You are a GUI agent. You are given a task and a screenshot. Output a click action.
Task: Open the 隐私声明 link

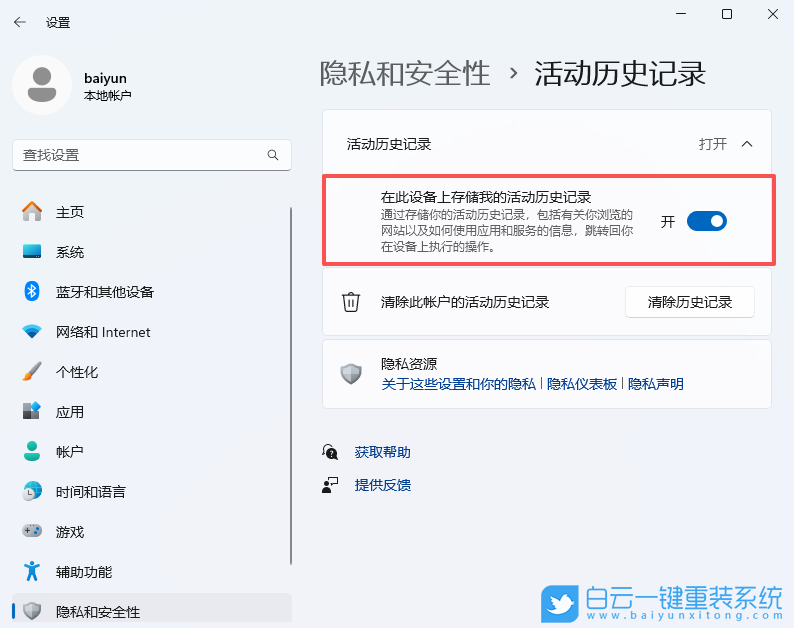pos(656,384)
